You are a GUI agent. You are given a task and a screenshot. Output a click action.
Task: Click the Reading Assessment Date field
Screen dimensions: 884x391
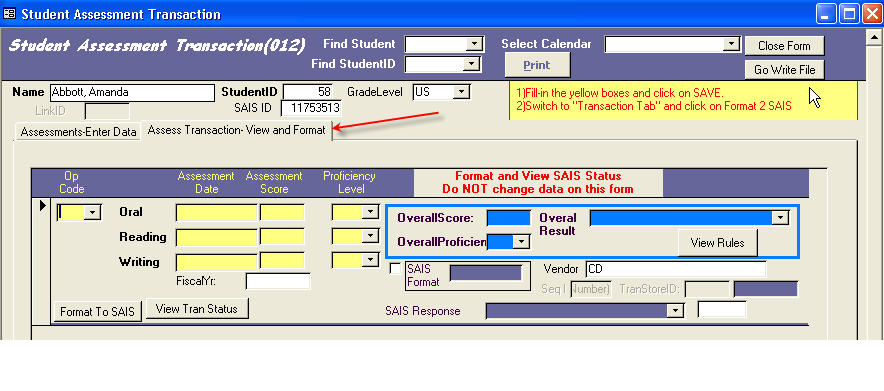coord(217,237)
